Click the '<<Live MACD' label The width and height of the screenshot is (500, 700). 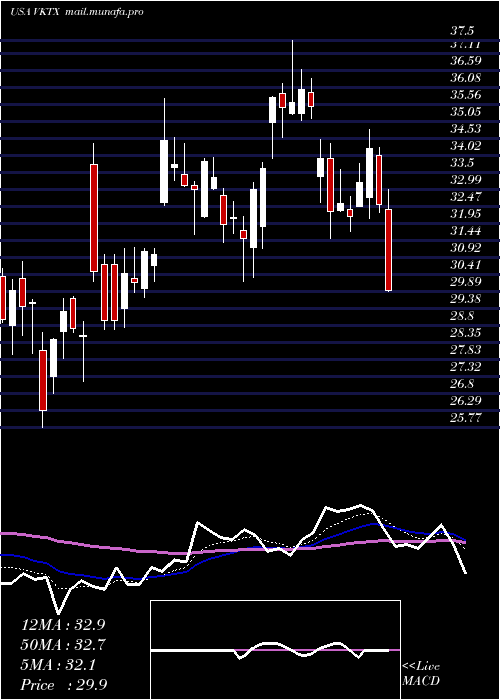coord(421,674)
